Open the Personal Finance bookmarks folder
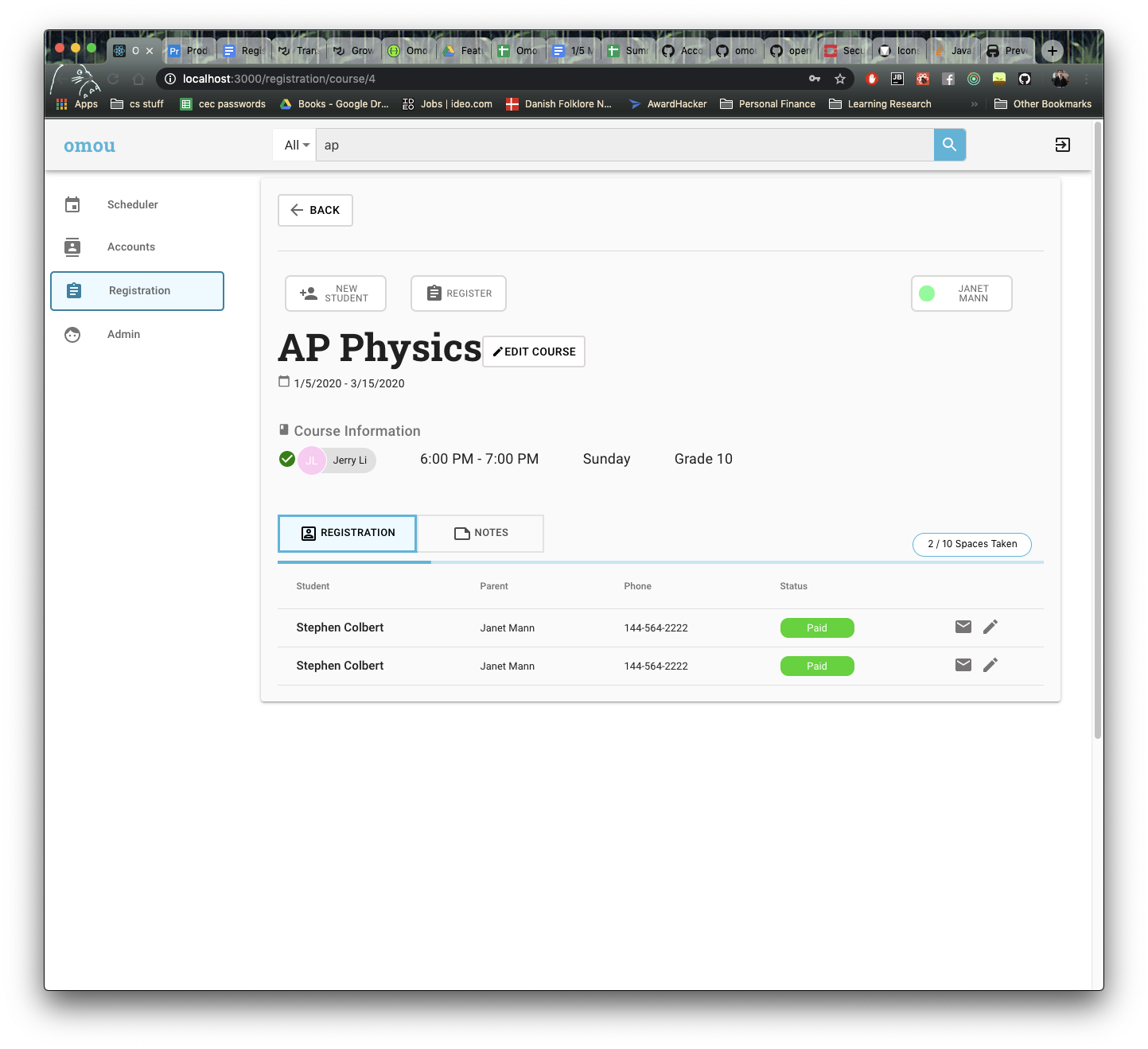The image size is (1148, 1049). point(768,104)
